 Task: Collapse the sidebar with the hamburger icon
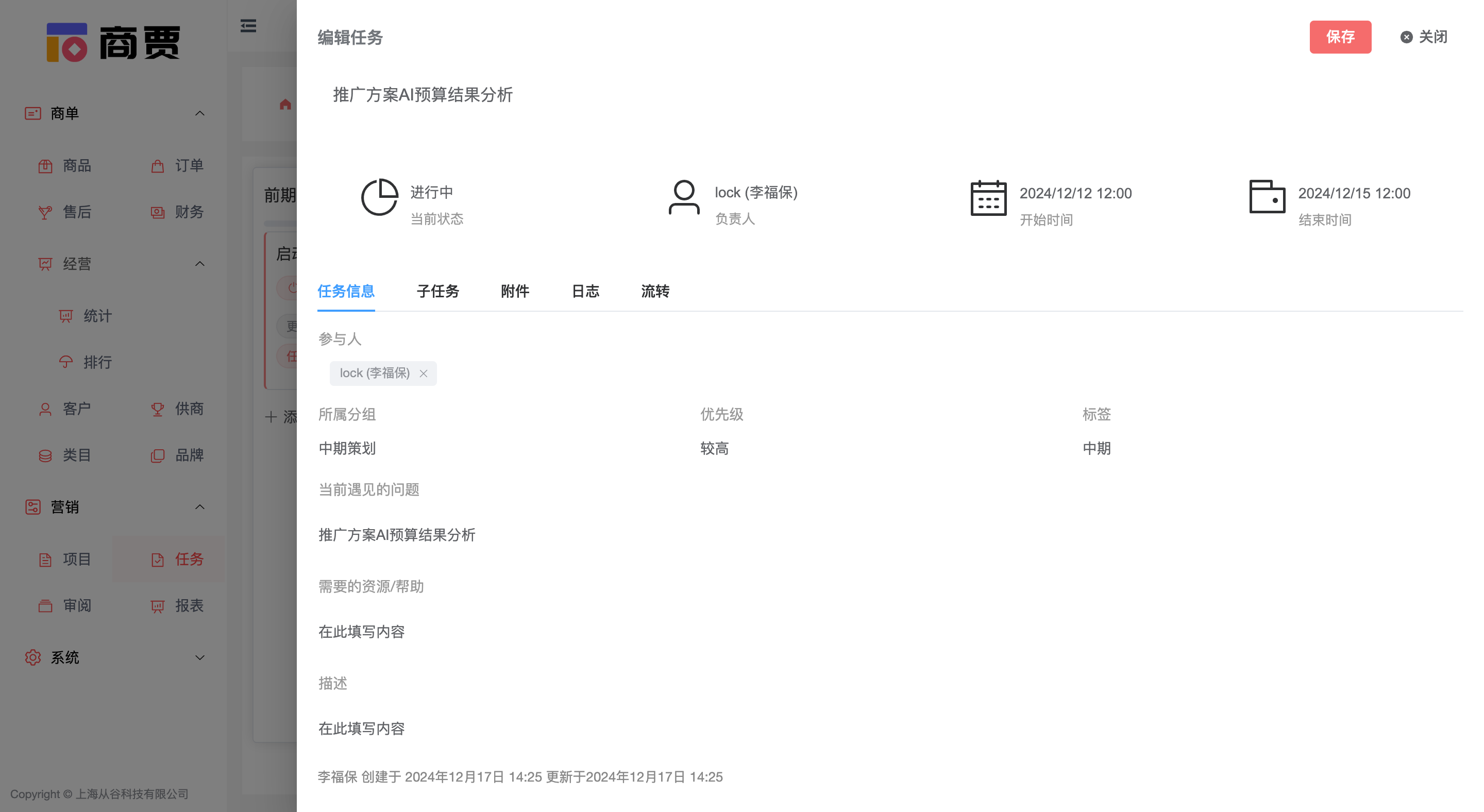(248, 26)
